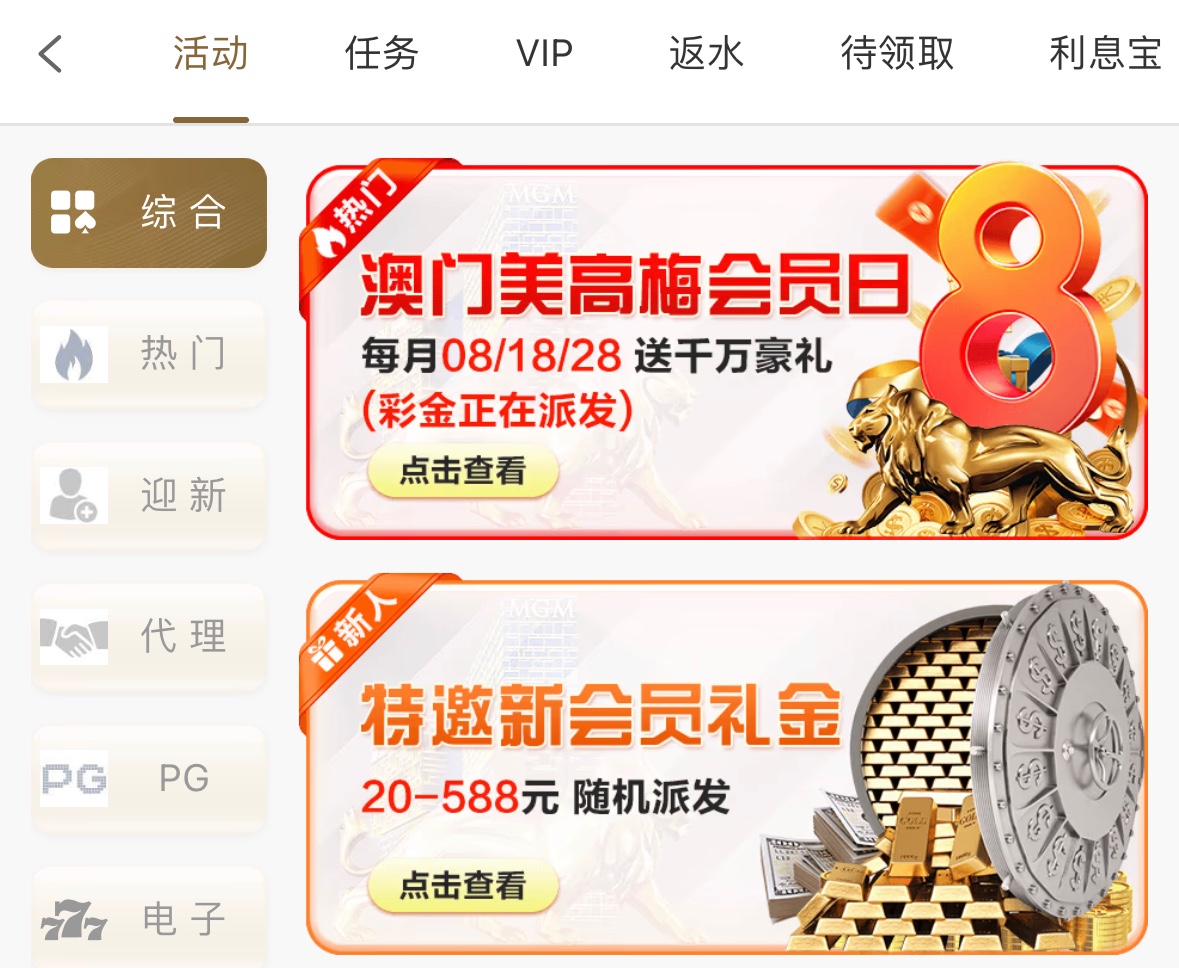Tap the back arrow icon
This screenshot has height=968, width=1179.
click(50, 54)
